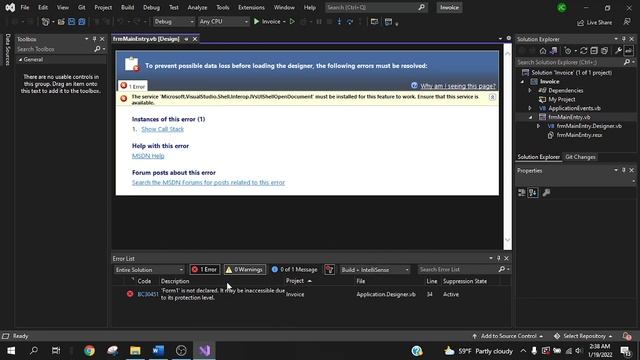The height and width of the screenshot is (360, 640).
Task: Open the Project menu
Action: (103, 7)
